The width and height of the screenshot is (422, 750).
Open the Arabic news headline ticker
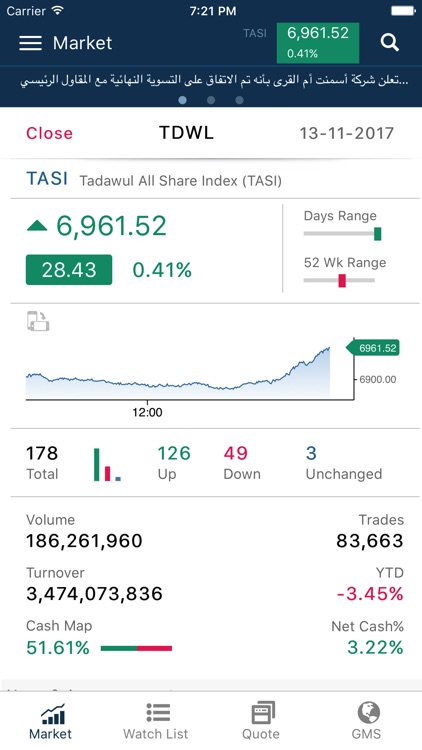pos(211,80)
